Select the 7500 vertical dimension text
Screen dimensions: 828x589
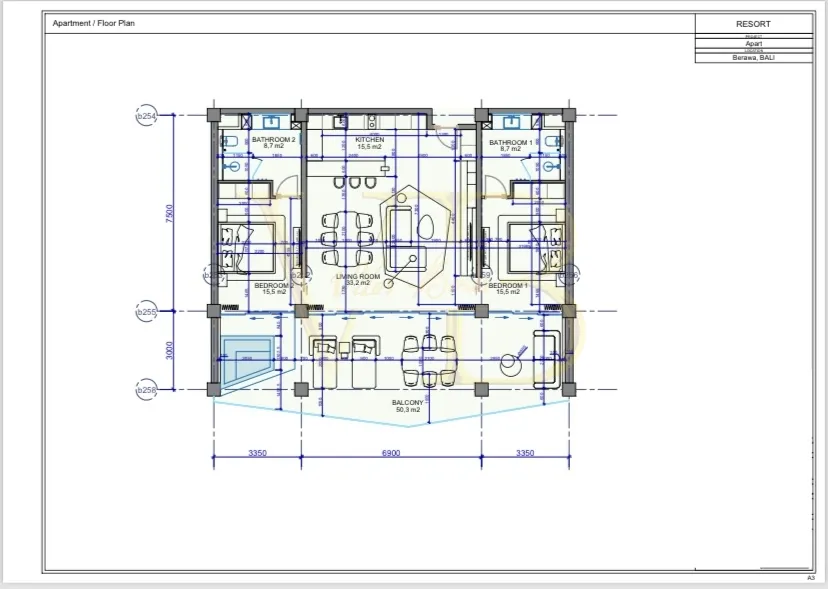click(171, 214)
